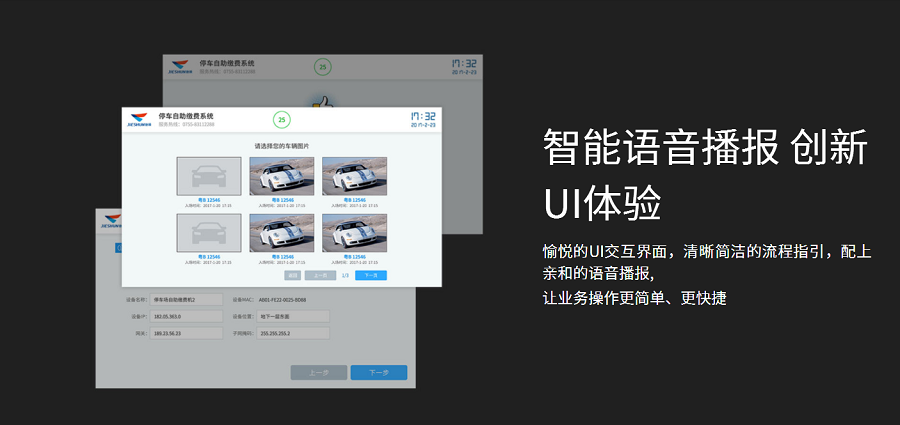Click plate label 粤B 12546 under top-row placeholder
900x425 pixels.
pos(209,200)
